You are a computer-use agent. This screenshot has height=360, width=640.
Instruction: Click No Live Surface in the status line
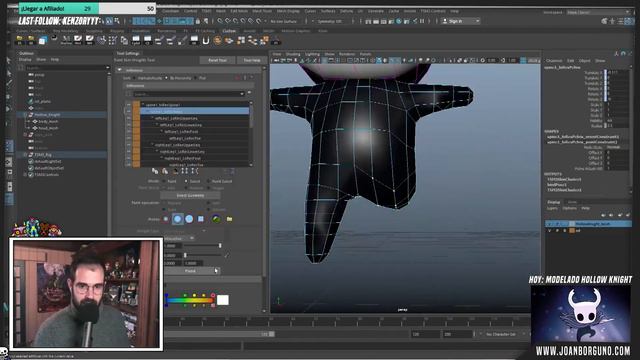[x=284, y=21]
